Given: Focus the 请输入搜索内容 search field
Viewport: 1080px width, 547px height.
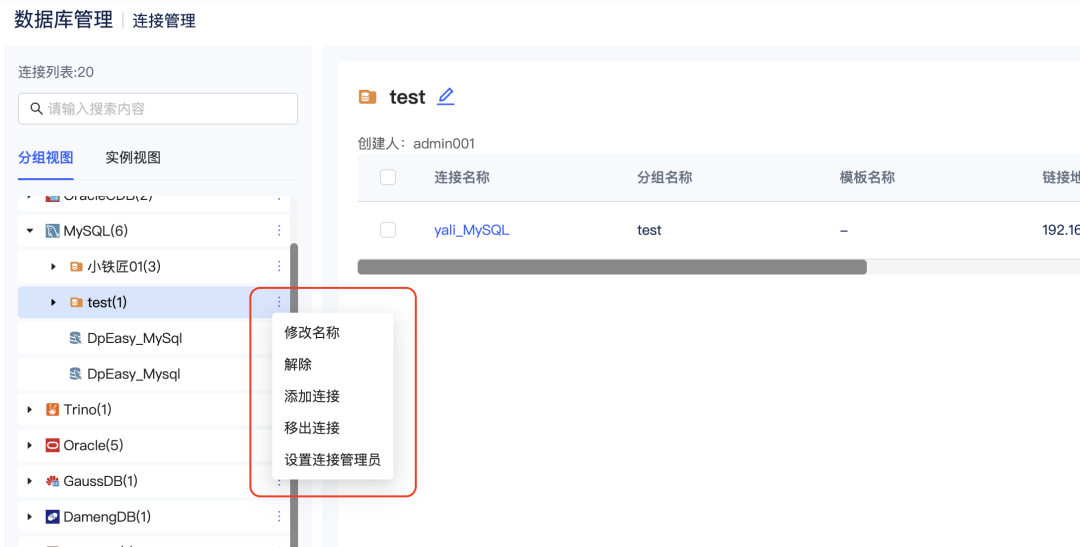Looking at the screenshot, I should 158,109.
